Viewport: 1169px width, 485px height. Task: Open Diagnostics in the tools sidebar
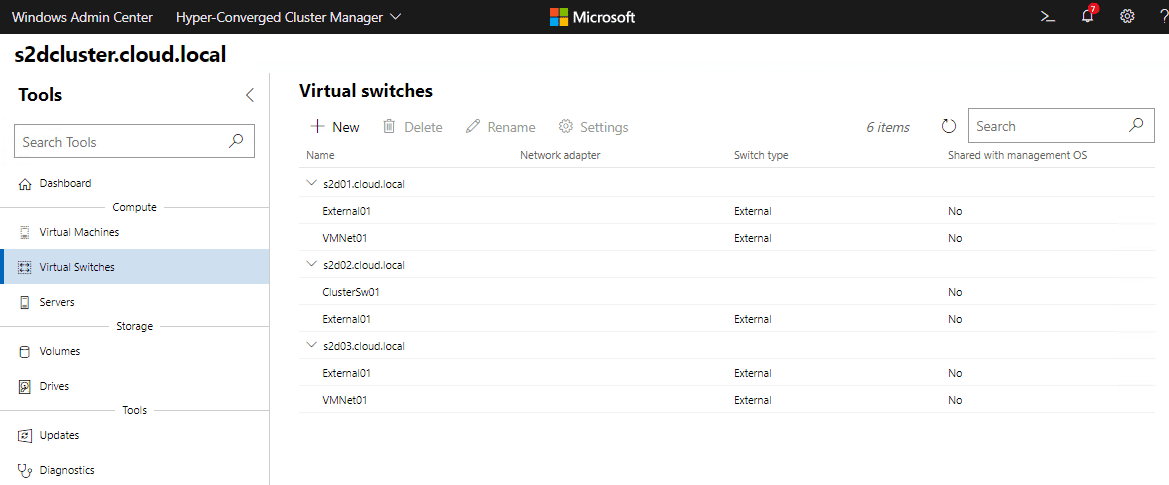point(66,469)
